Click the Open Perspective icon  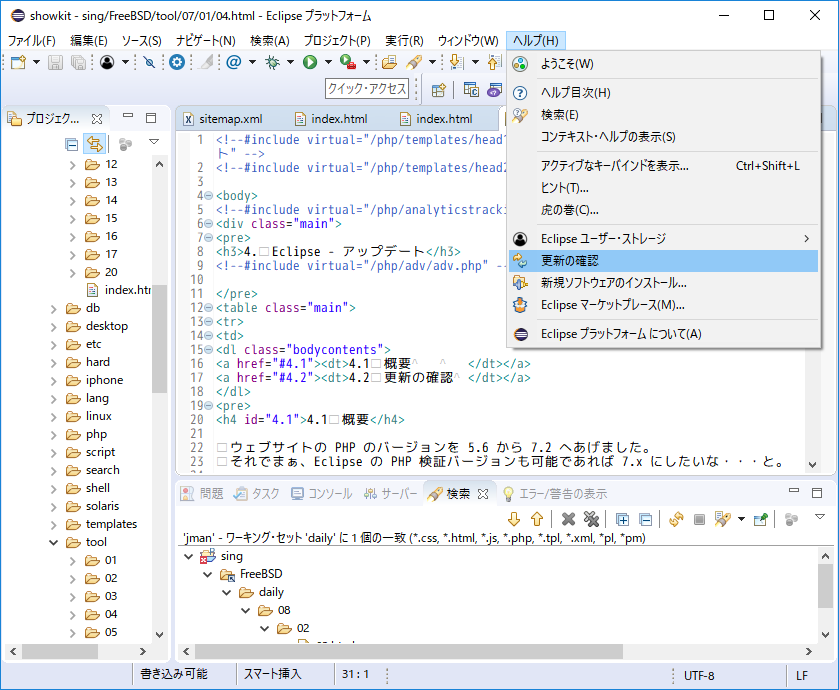[439, 90]
